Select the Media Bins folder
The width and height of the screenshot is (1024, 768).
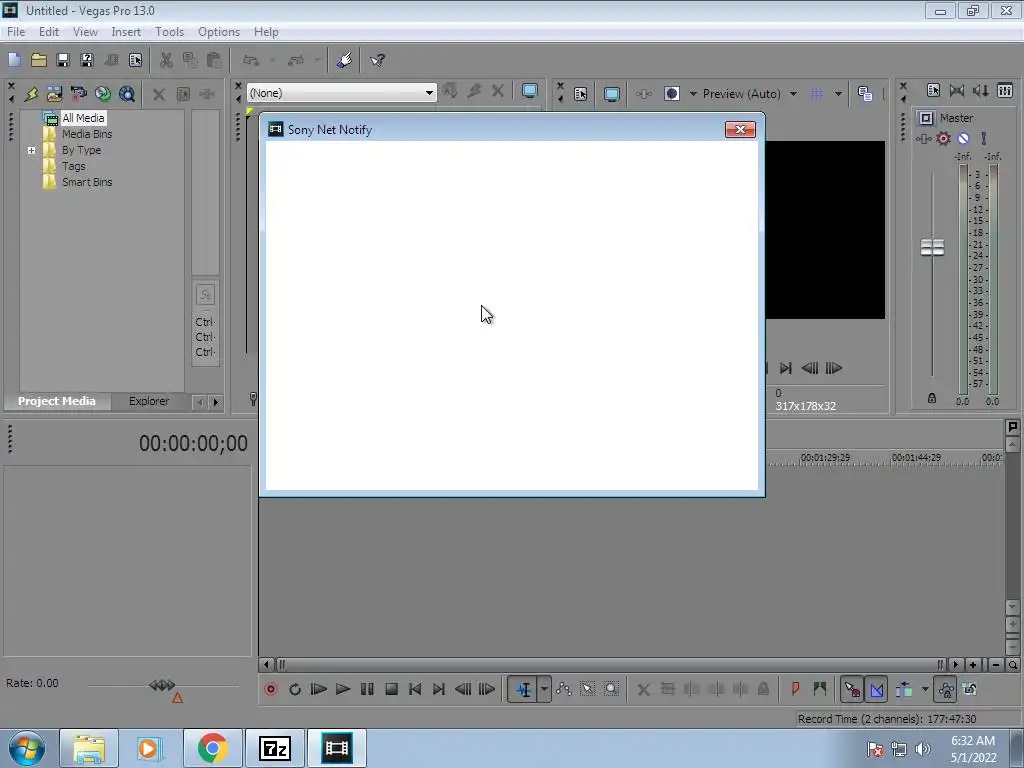(87, 134)
